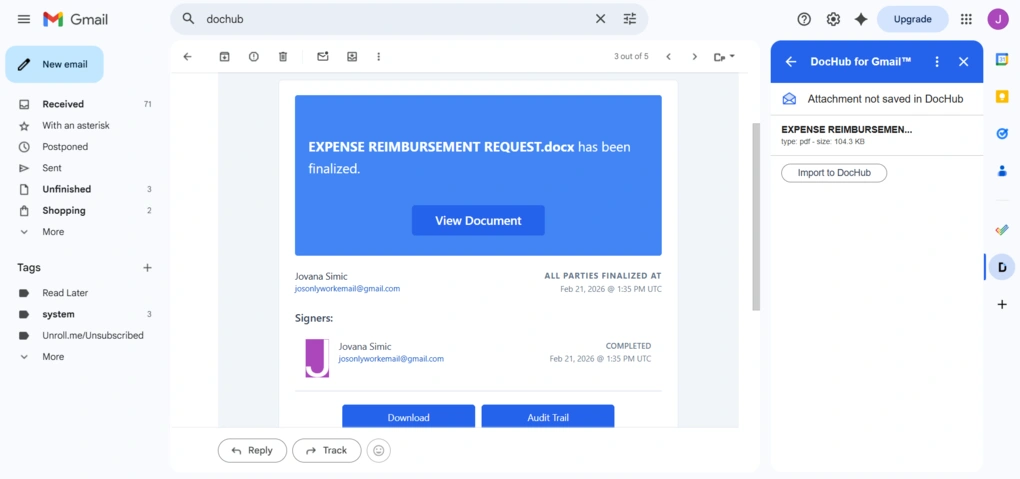Click the "3 out of 5" counter text

pos(631,57)
